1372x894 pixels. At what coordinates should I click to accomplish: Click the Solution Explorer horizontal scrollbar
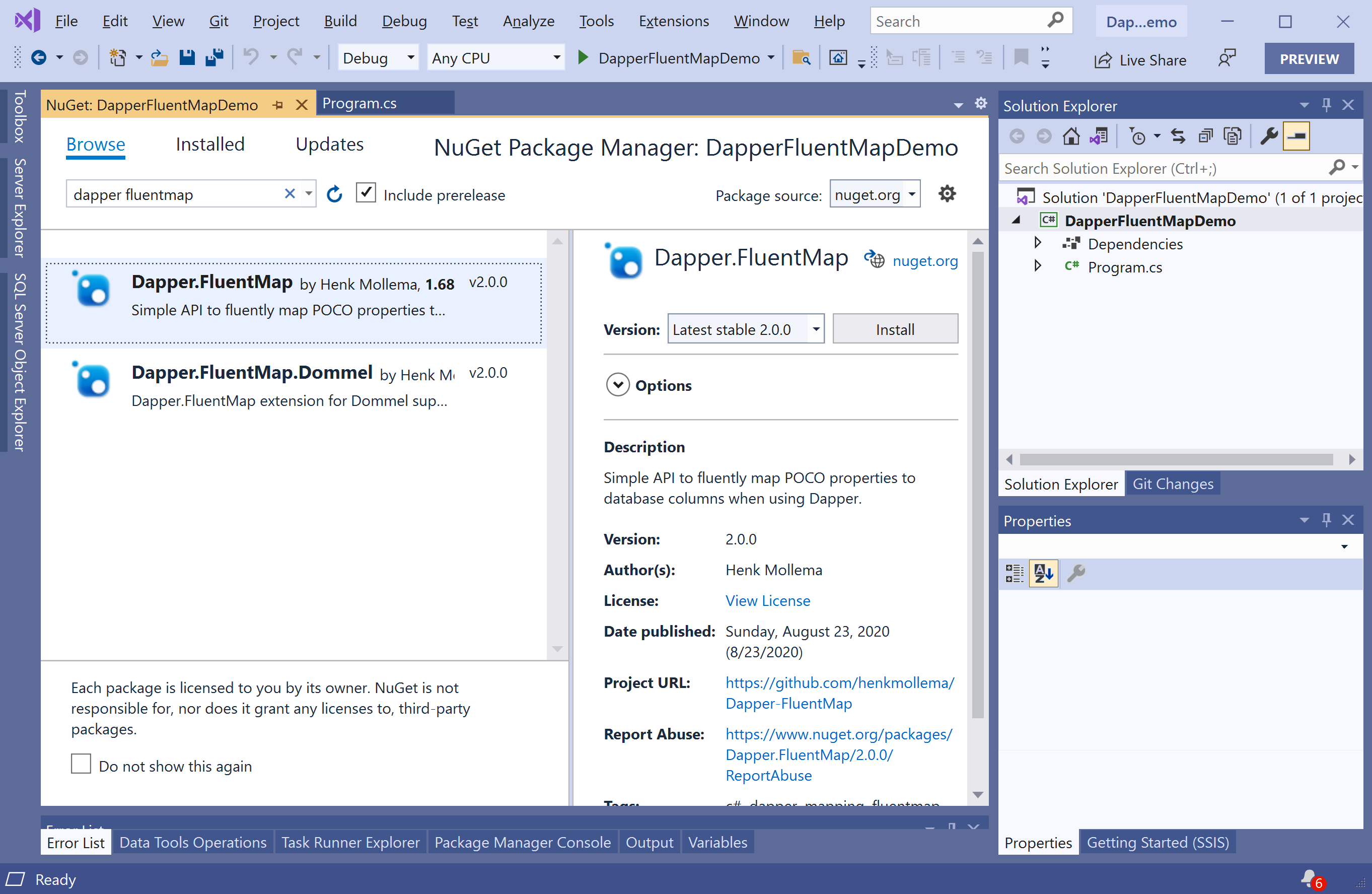tap(1176, 460)
